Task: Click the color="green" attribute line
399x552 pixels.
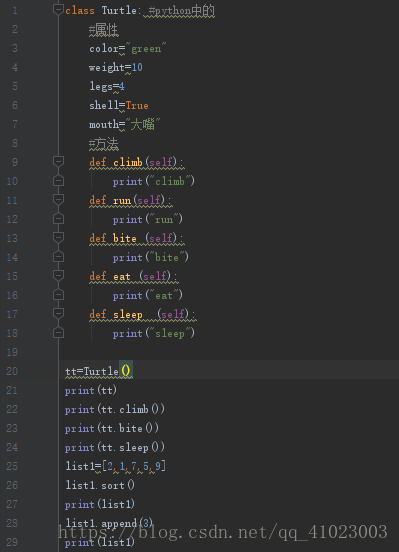Action: click(x=127, y=48)
